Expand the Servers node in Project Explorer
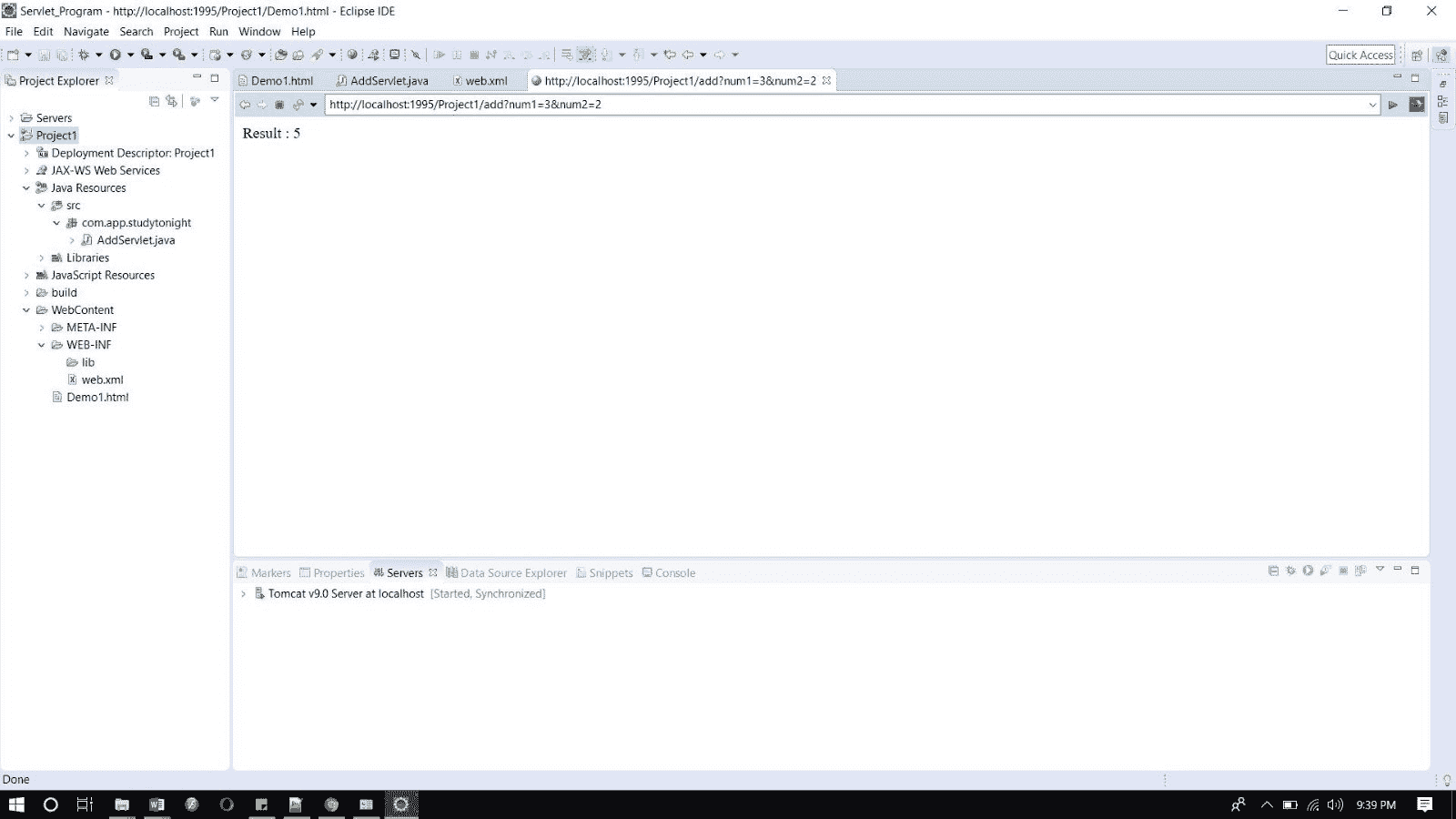The height and width of the screenshot is (819, 1456). point(11,117)
